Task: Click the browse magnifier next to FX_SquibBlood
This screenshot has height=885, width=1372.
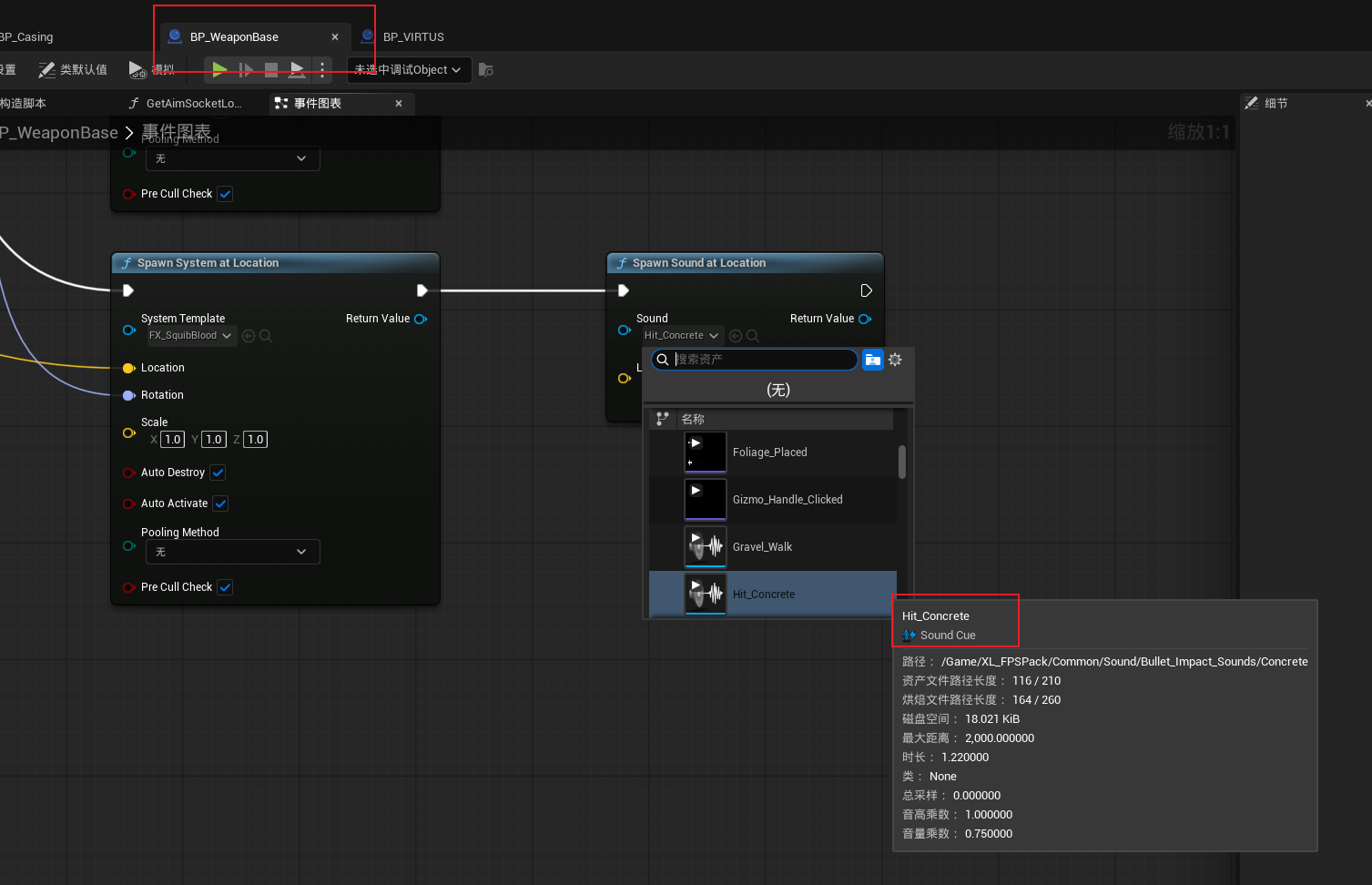Action: [x=266, y=335]
